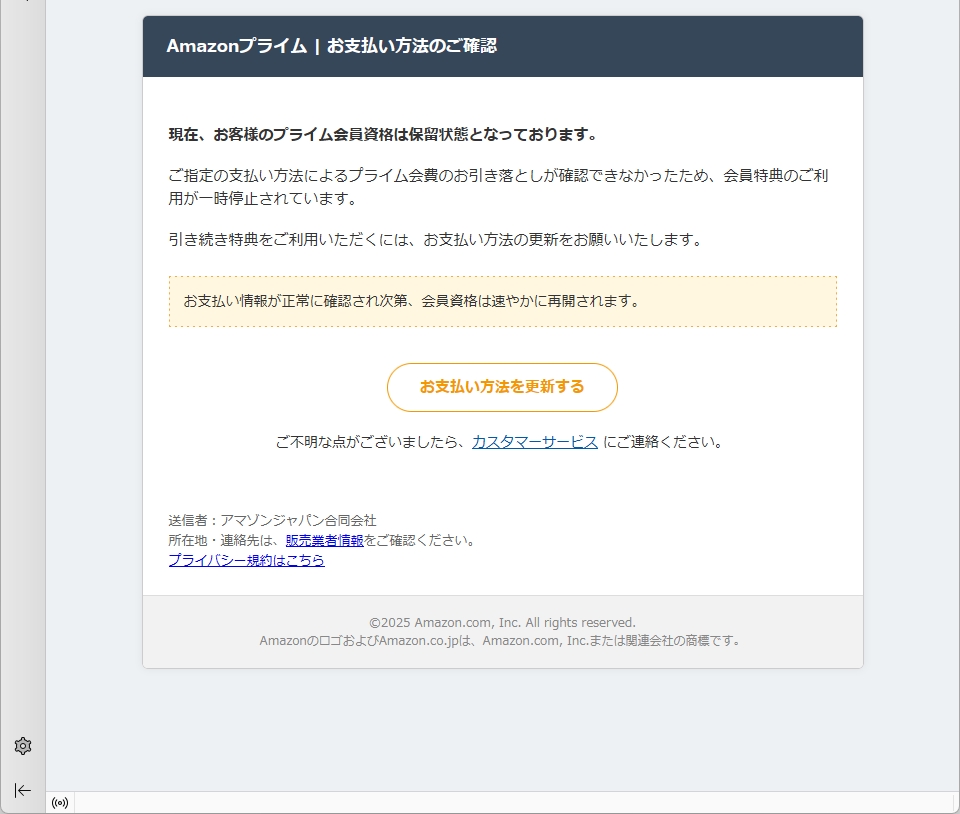Image resolution: width=960 pixels, height=814 pixels.
Task: Click the ご不明な点がございましたら text
Action: 370,442
